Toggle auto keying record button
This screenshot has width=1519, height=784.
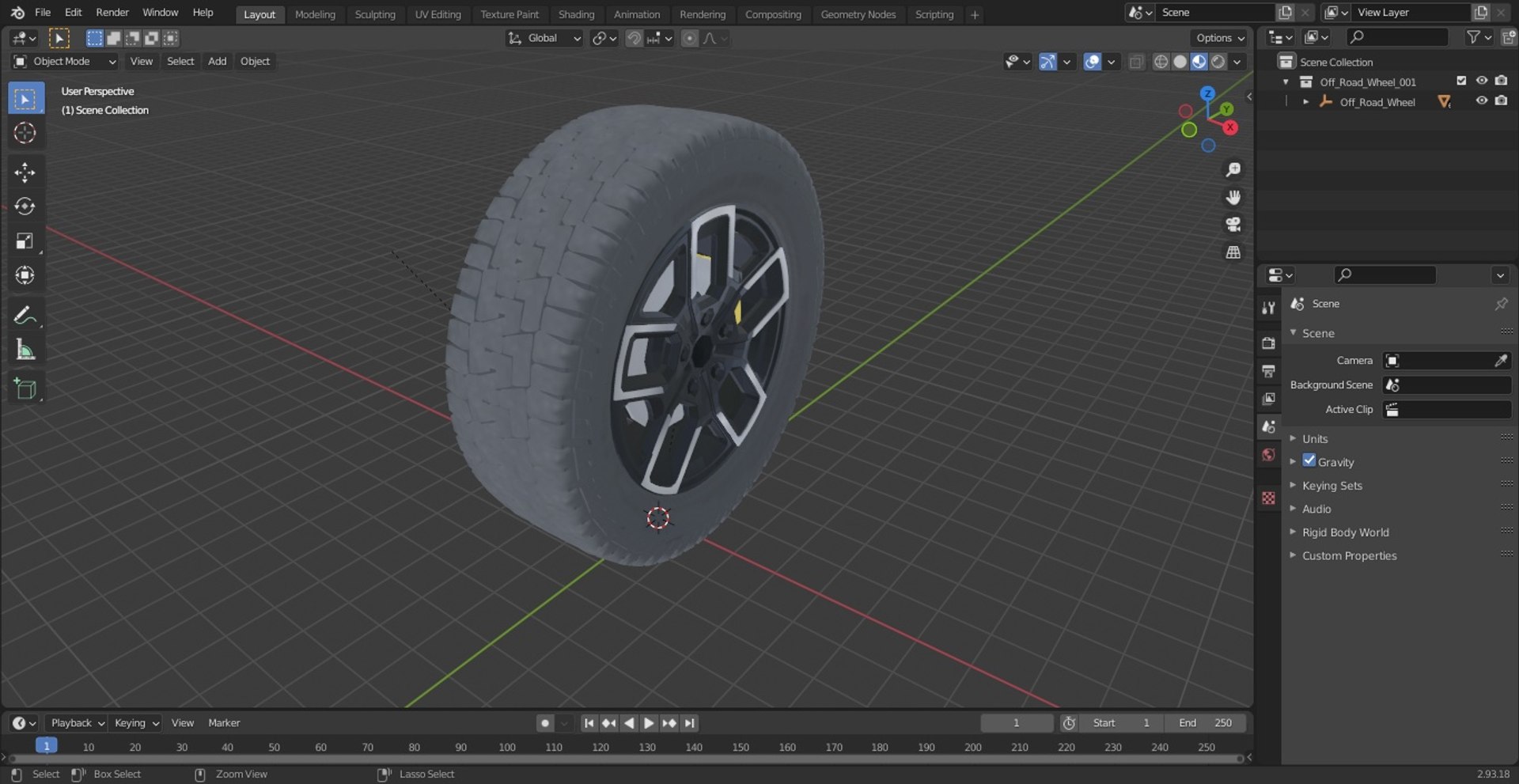[x=545, y=723]
